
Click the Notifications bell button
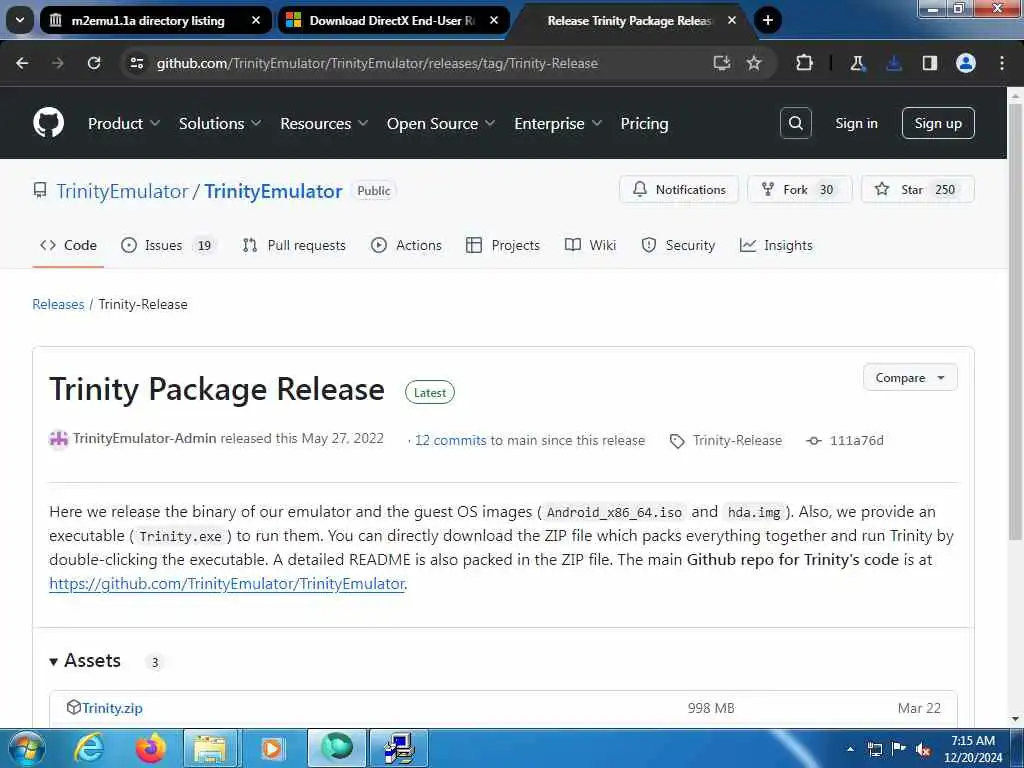(x=679, y=189)
